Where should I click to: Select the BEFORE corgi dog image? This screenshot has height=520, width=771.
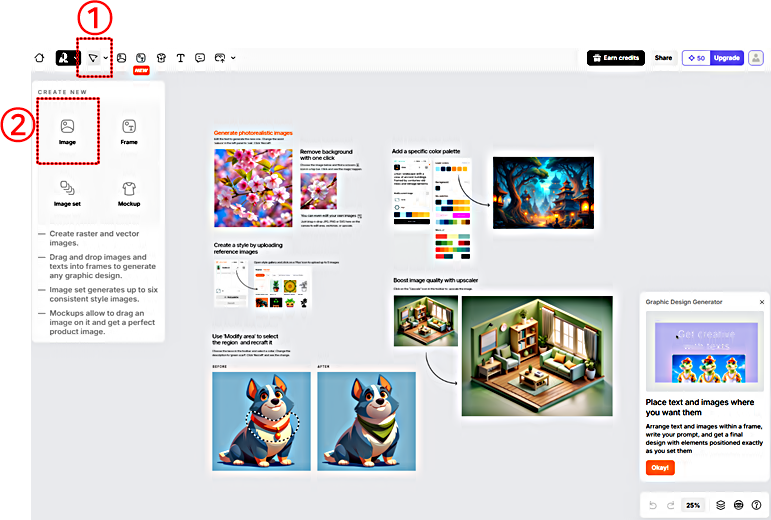[x=261, y=421]
